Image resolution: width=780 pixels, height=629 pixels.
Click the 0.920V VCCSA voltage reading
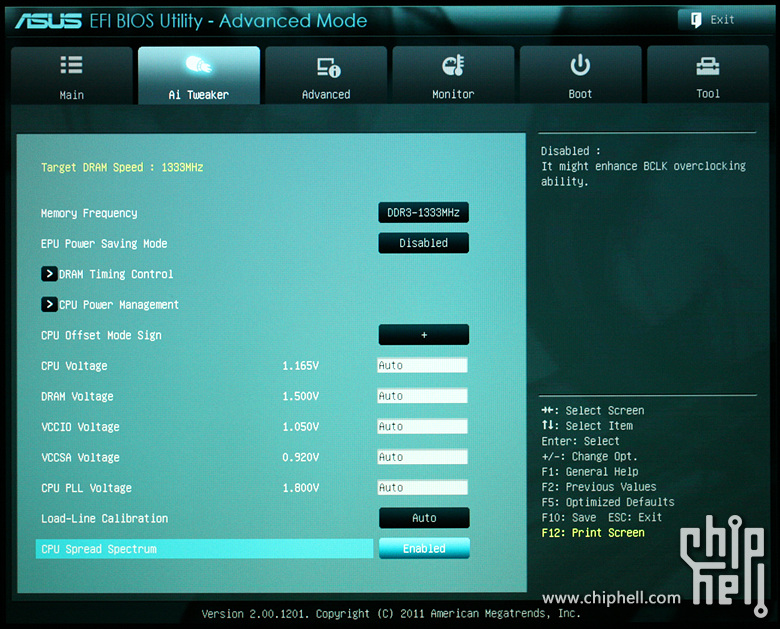[300, 457]
